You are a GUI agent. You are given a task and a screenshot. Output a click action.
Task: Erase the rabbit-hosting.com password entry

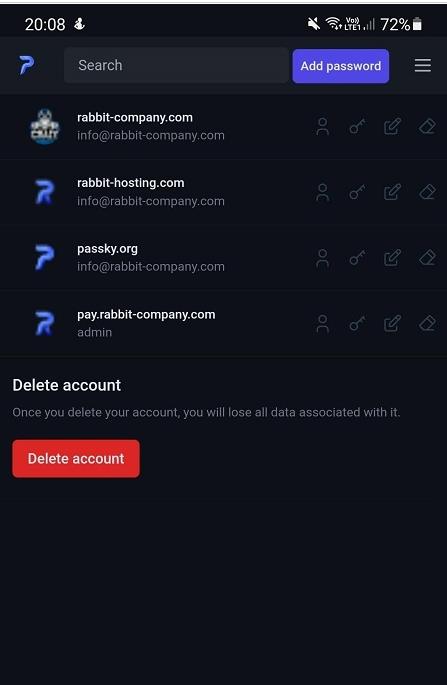427,192
